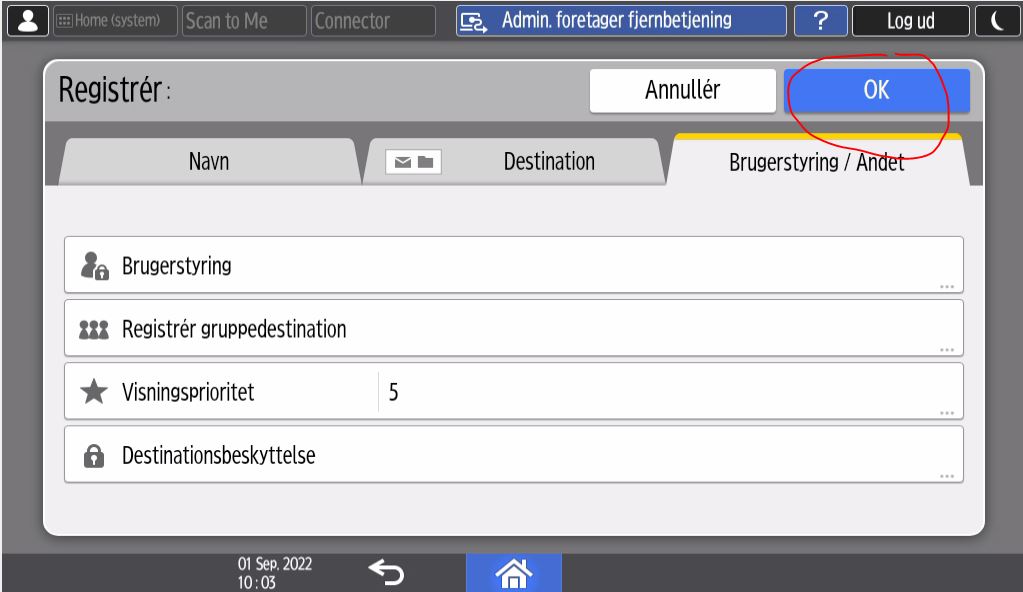Image resolution: width=1023 pixels, height=592 pixels.
Task: Open Destinationsbeskyttelse settings row
Action: (513, 455)
